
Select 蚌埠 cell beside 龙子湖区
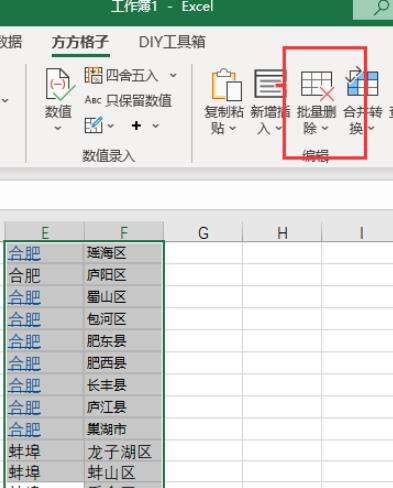click(44, 451)
